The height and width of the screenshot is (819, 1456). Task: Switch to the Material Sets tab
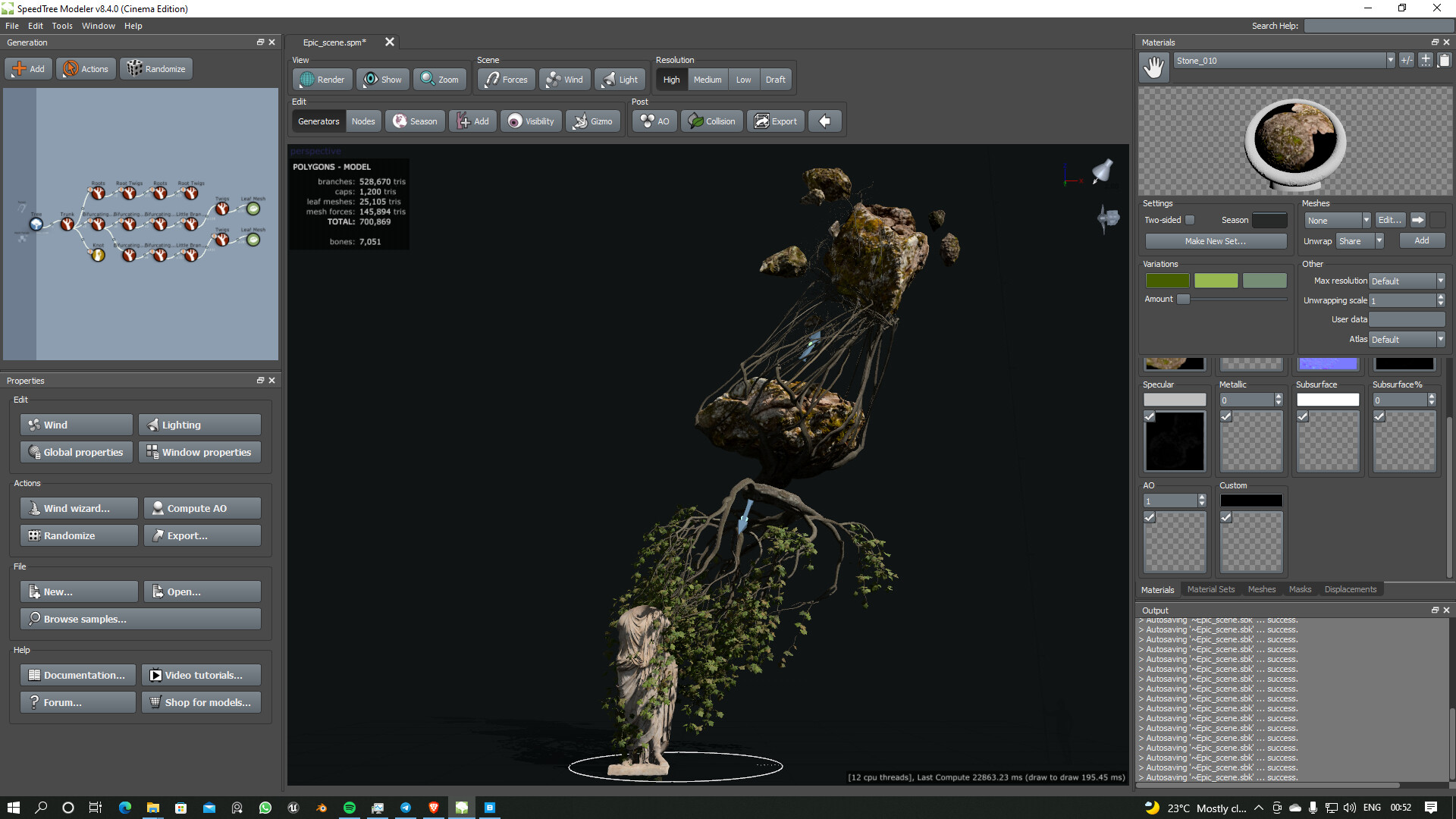[1211, 589]
